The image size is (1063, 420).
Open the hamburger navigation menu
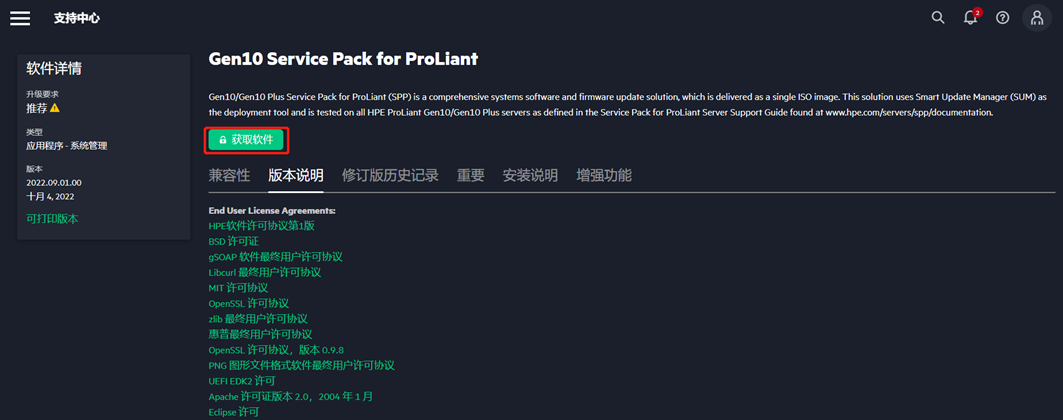point(20,18)
